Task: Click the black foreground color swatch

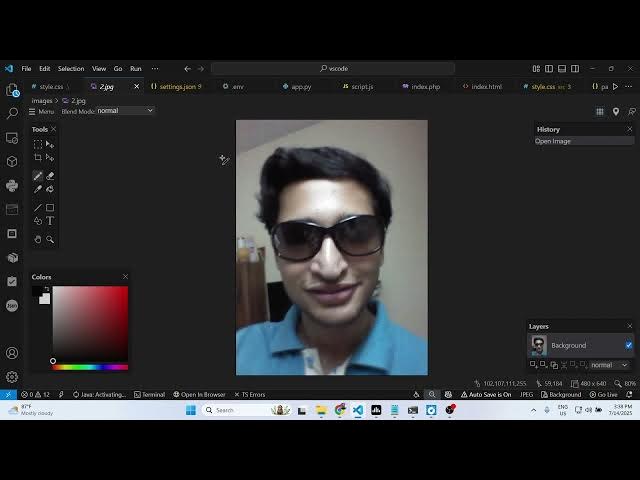Action: click(37, 291)
